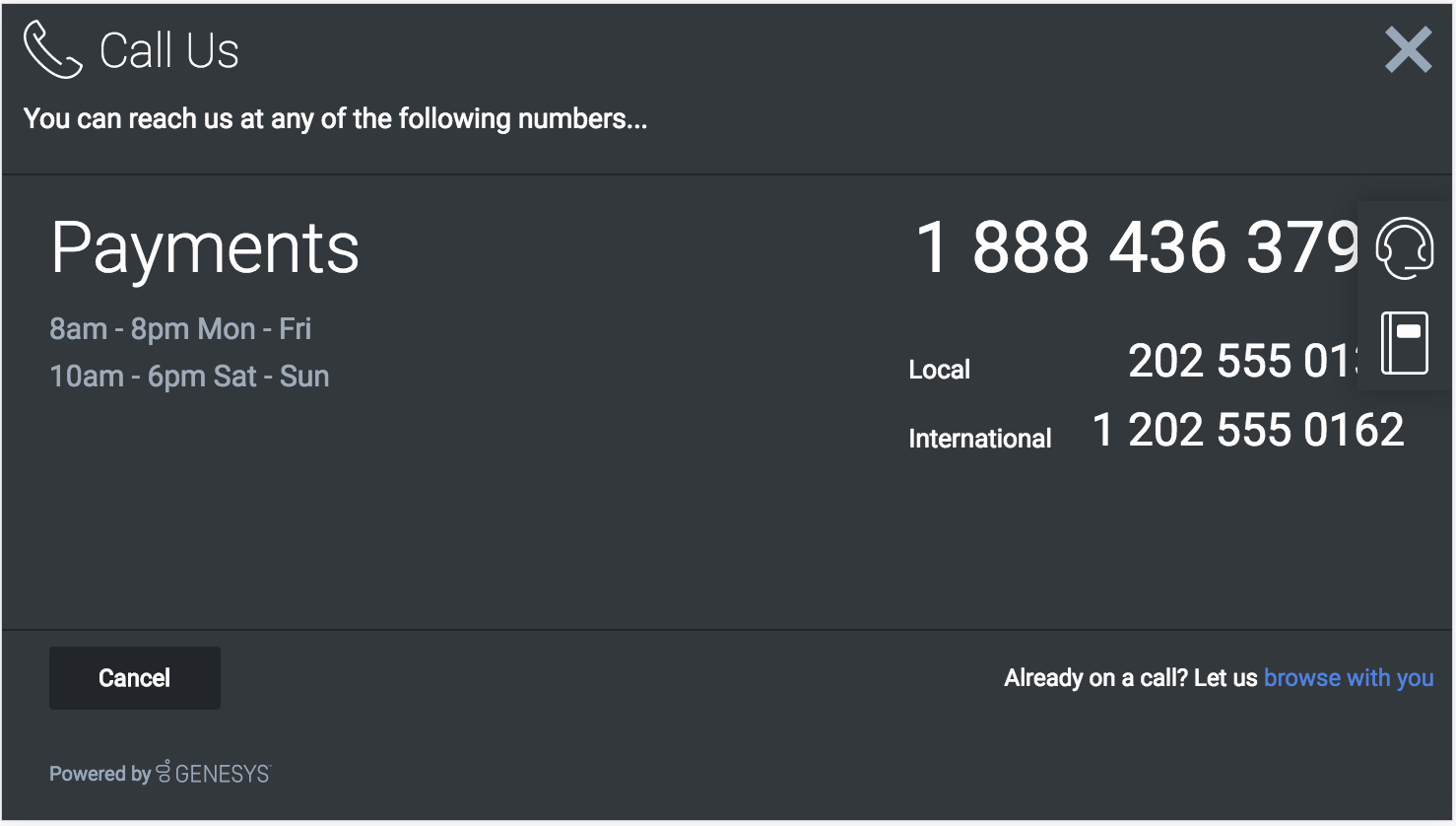Click the "Local" number label
The height and width of the screenshot is (826, 1456).
(939, 370)
